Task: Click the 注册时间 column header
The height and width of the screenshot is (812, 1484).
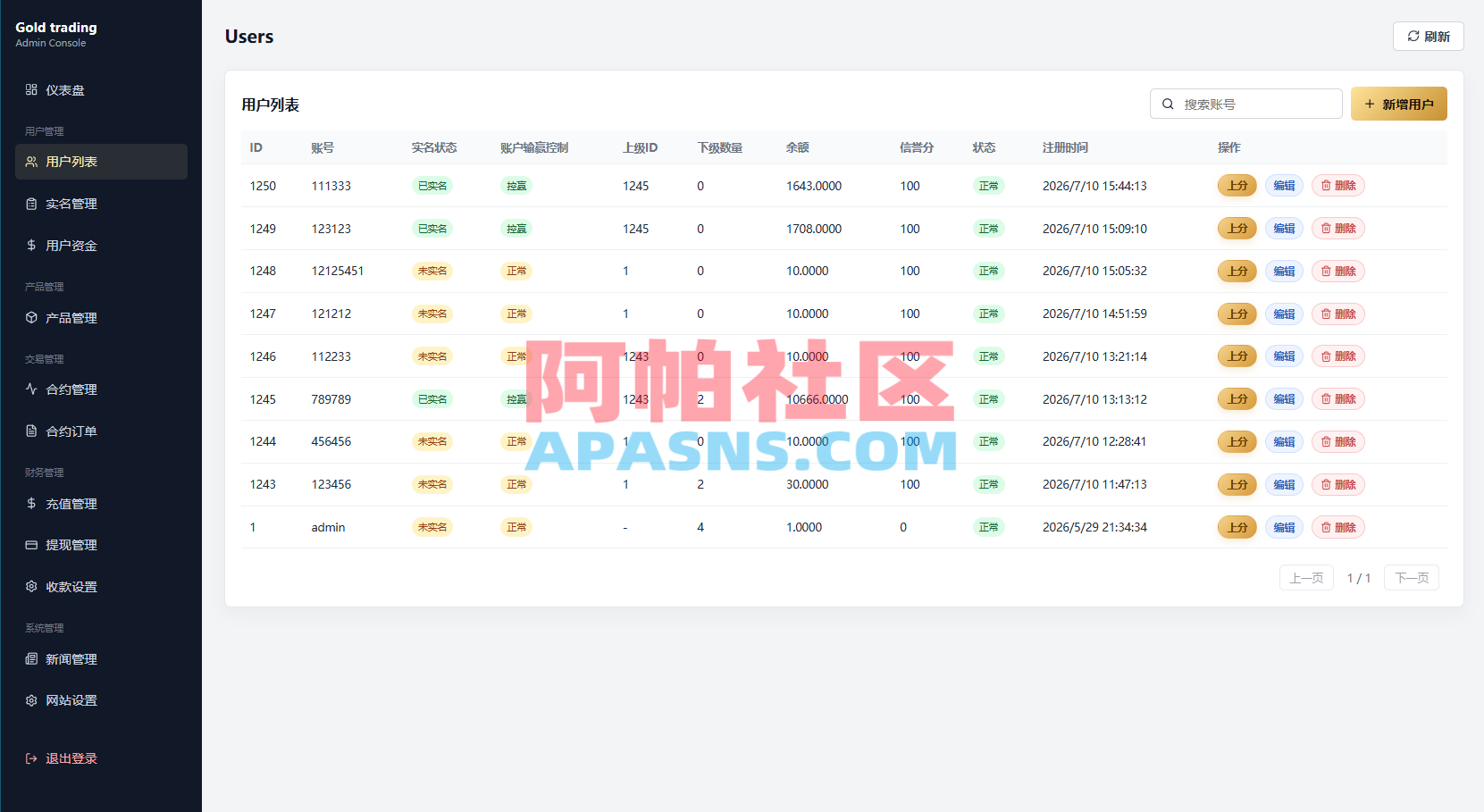Action: (1065, 147)
